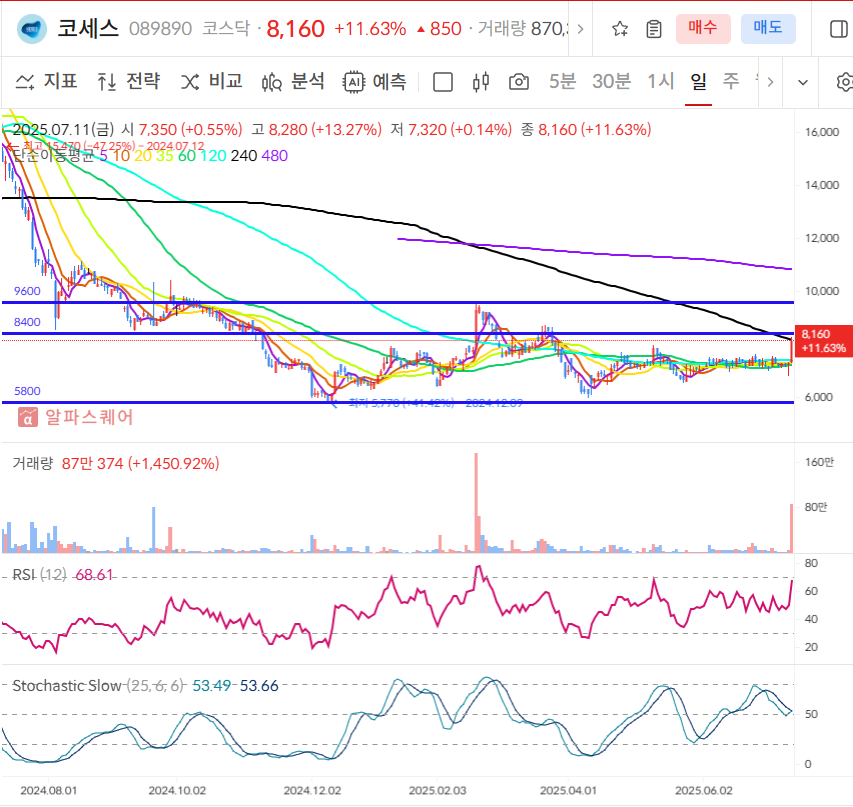Click moving average period 5 label
Image resolution: width=853 pixels, height=807 pixels.
[103, 156]
